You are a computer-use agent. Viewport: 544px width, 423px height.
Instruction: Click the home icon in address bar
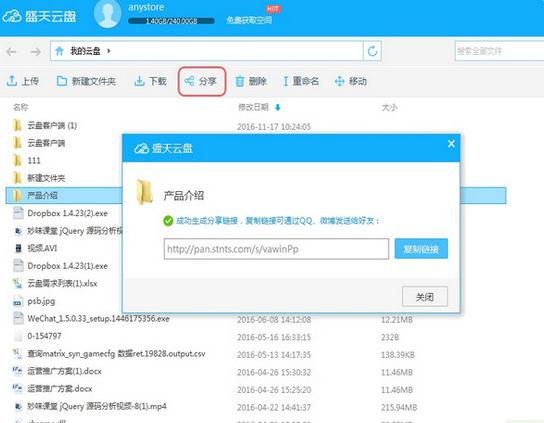[59, 51]
